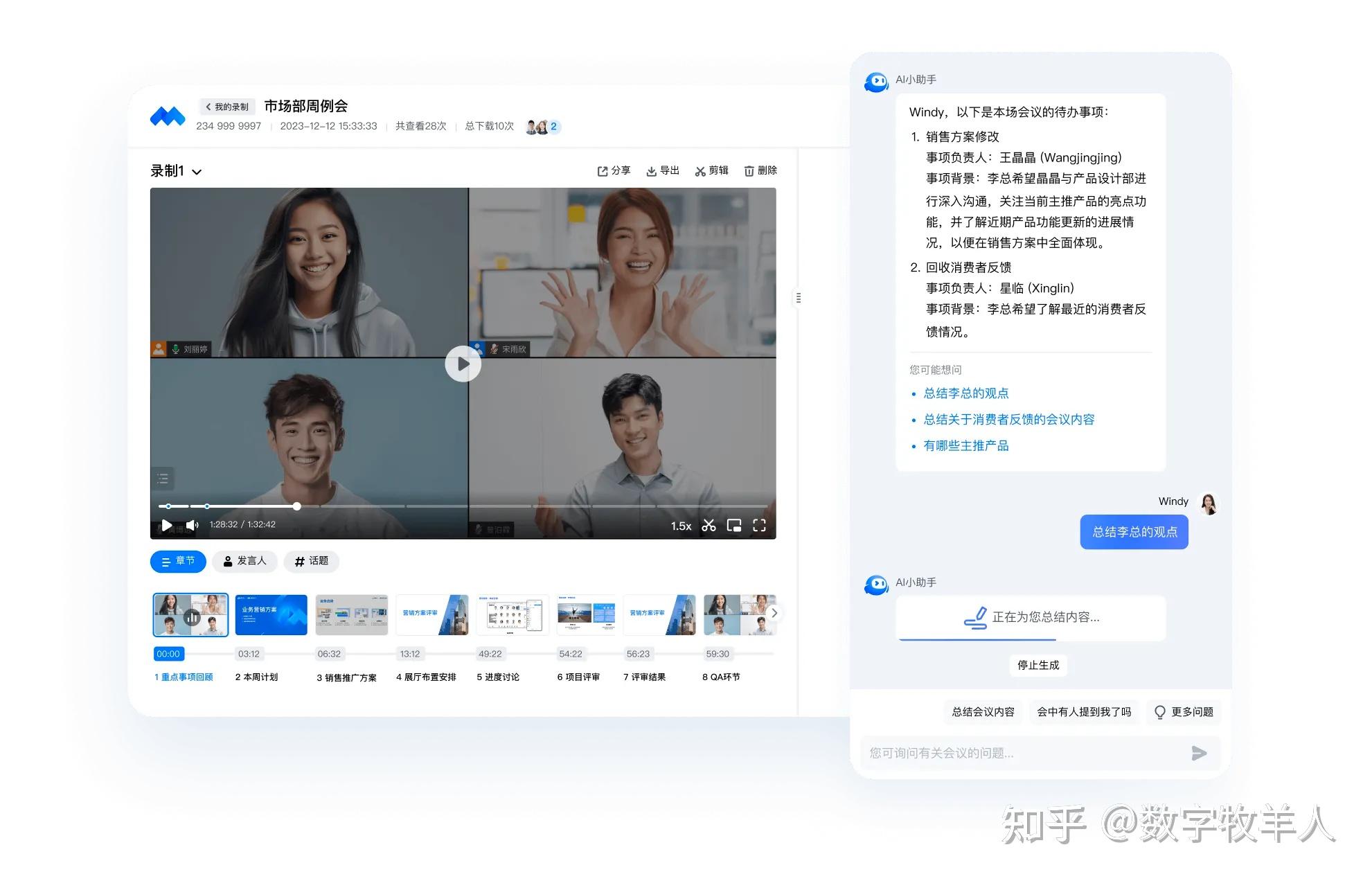Click the lower AI小助手 avatar icon
Screen dimensions: 1372x881
click(x=876, y=586)
